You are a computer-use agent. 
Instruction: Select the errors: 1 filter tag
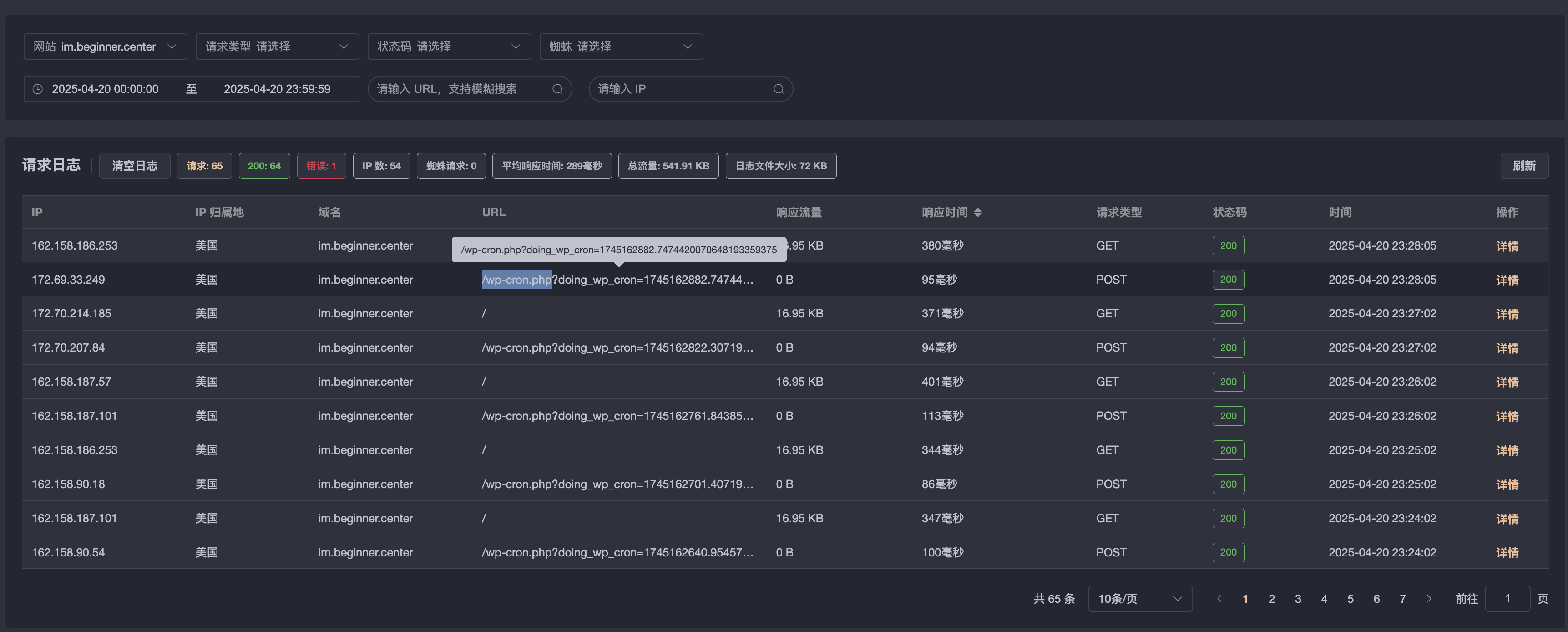coord(321,166)
